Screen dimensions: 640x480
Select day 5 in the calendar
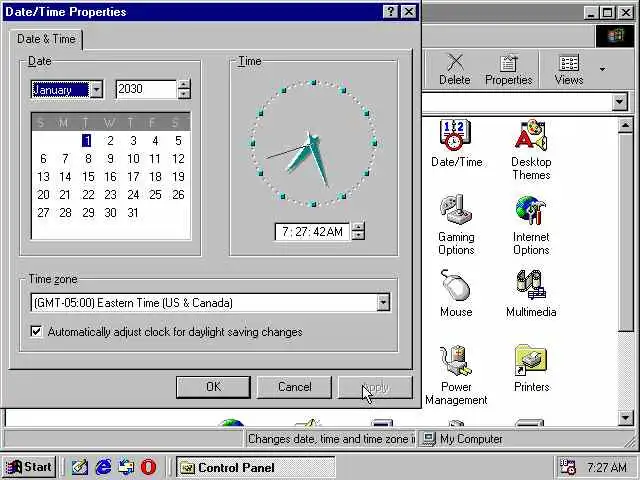[178, 140]
